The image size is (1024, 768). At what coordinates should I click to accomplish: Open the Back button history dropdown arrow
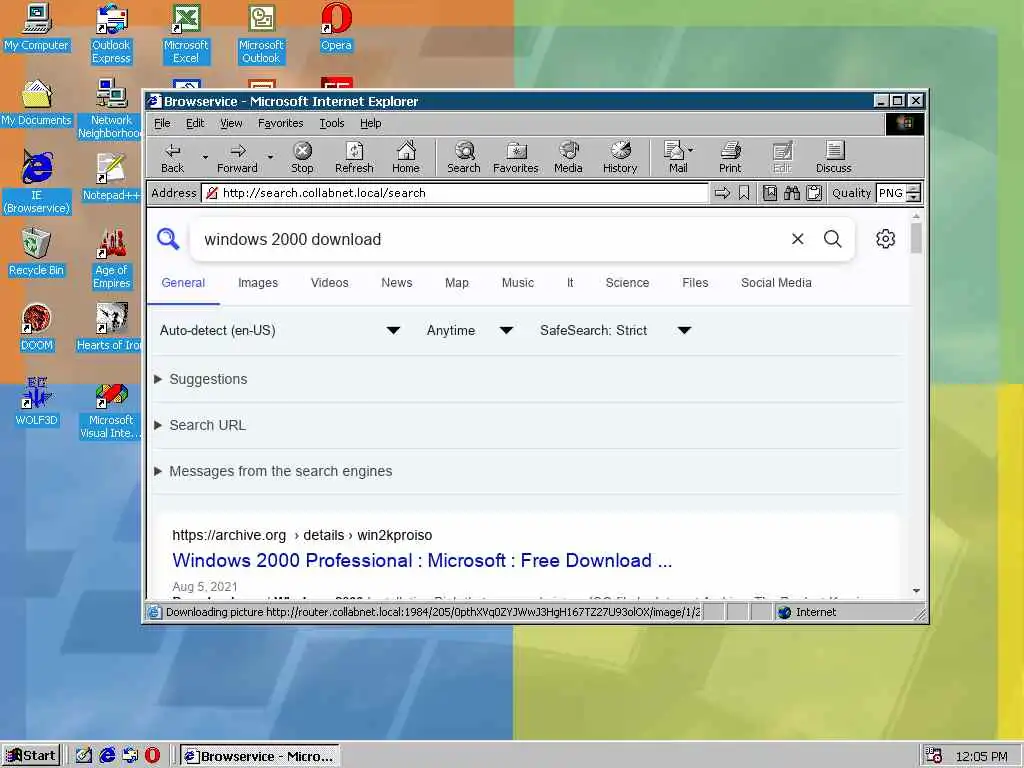point(205,157)
